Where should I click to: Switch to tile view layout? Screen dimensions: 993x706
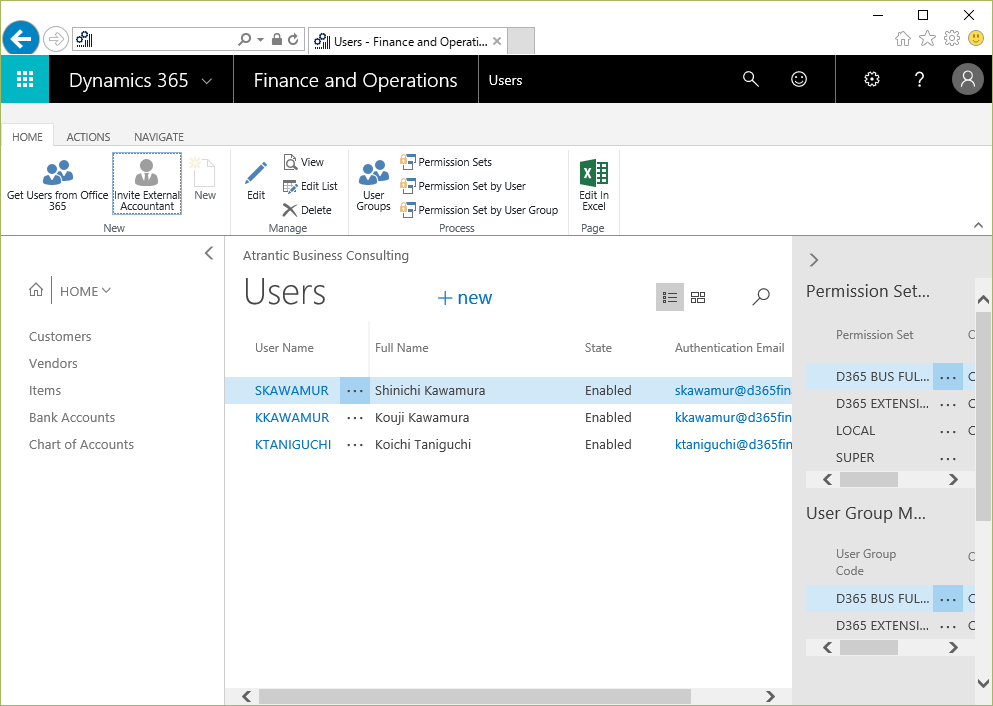click(x=698, y=297)
